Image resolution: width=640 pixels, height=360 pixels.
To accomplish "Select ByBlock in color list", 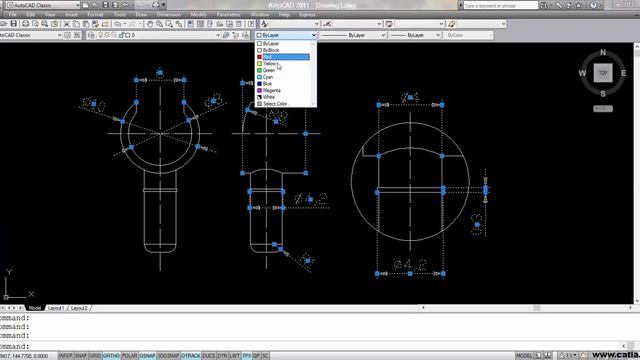I will click(x=284, y=50).
